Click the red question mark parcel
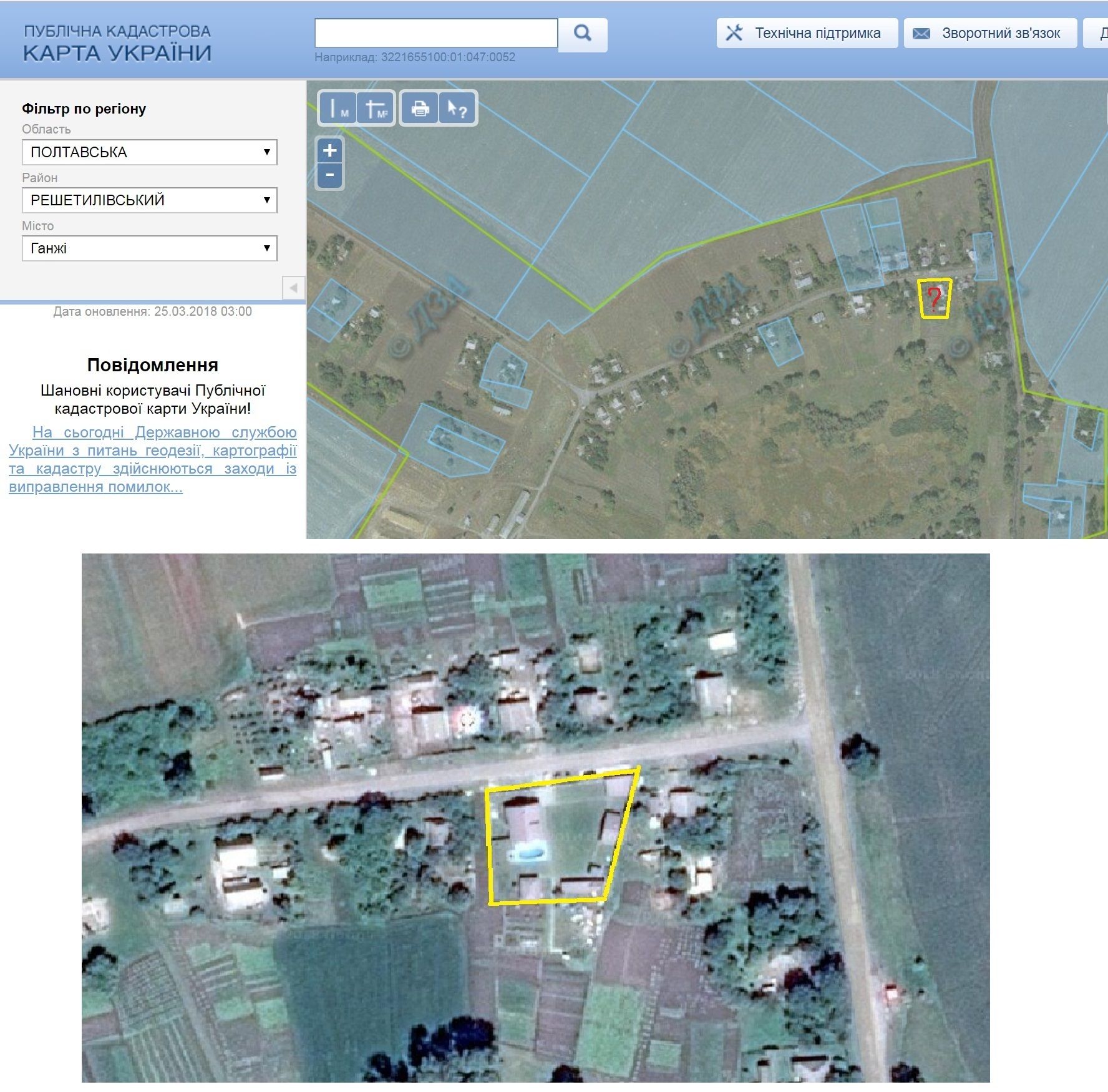 pos(934,299)
